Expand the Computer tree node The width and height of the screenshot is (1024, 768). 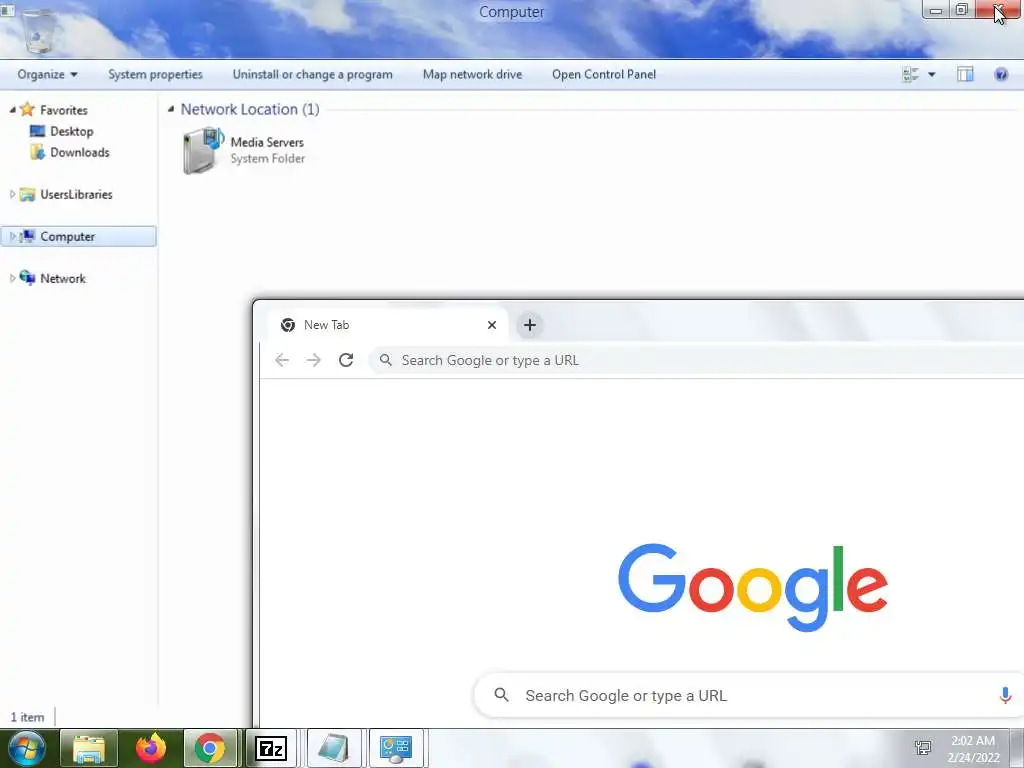12,236
